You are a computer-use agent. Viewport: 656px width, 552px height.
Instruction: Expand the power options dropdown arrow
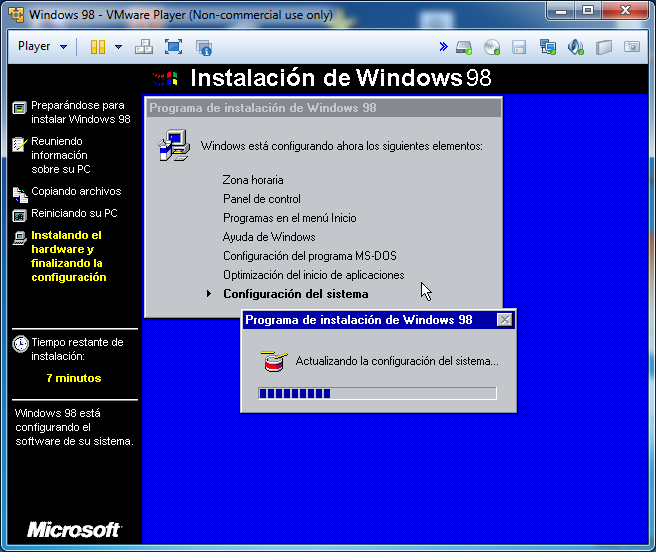pos(118,47)
